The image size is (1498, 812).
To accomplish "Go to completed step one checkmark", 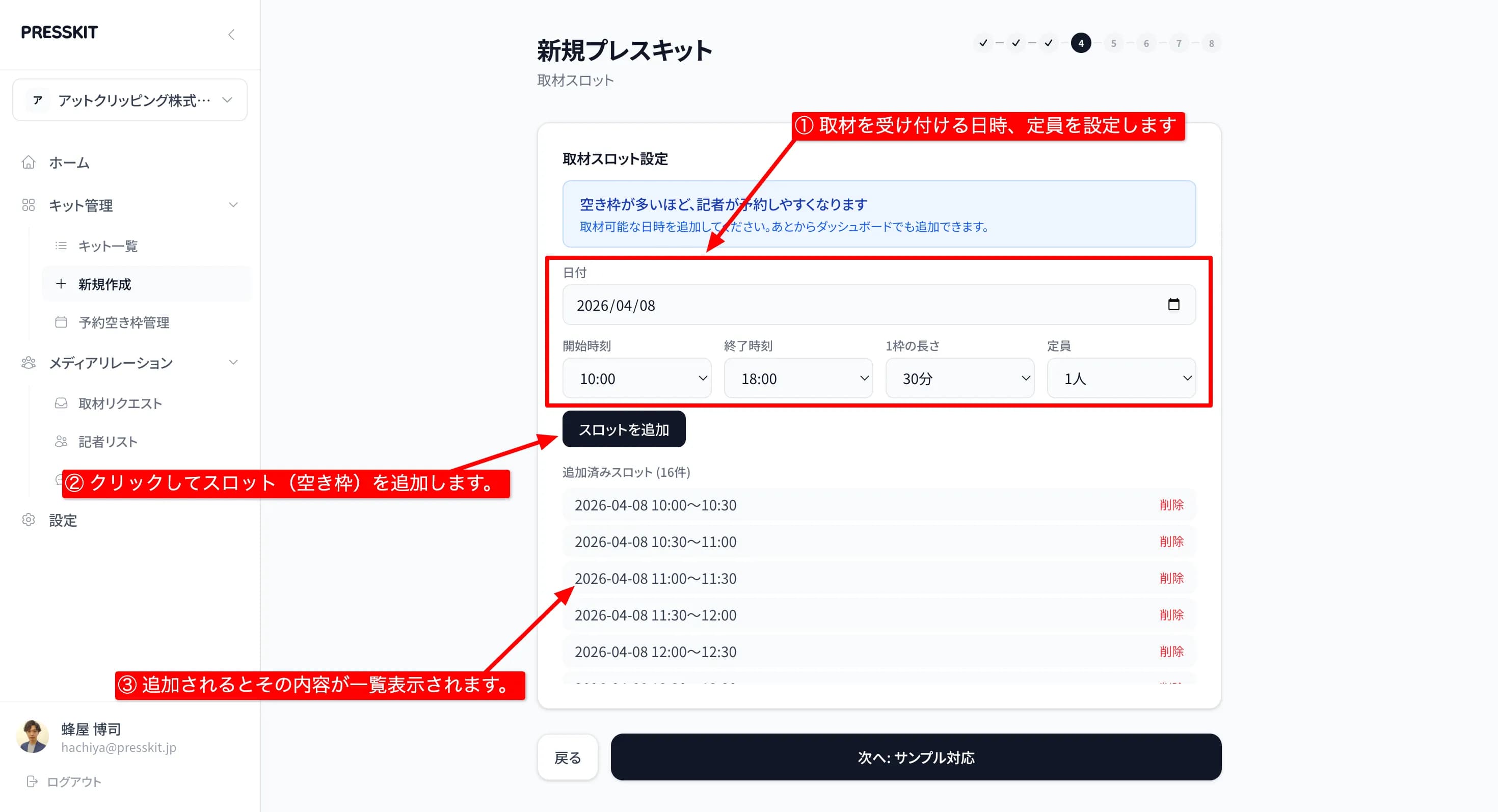I will [983, 43].
